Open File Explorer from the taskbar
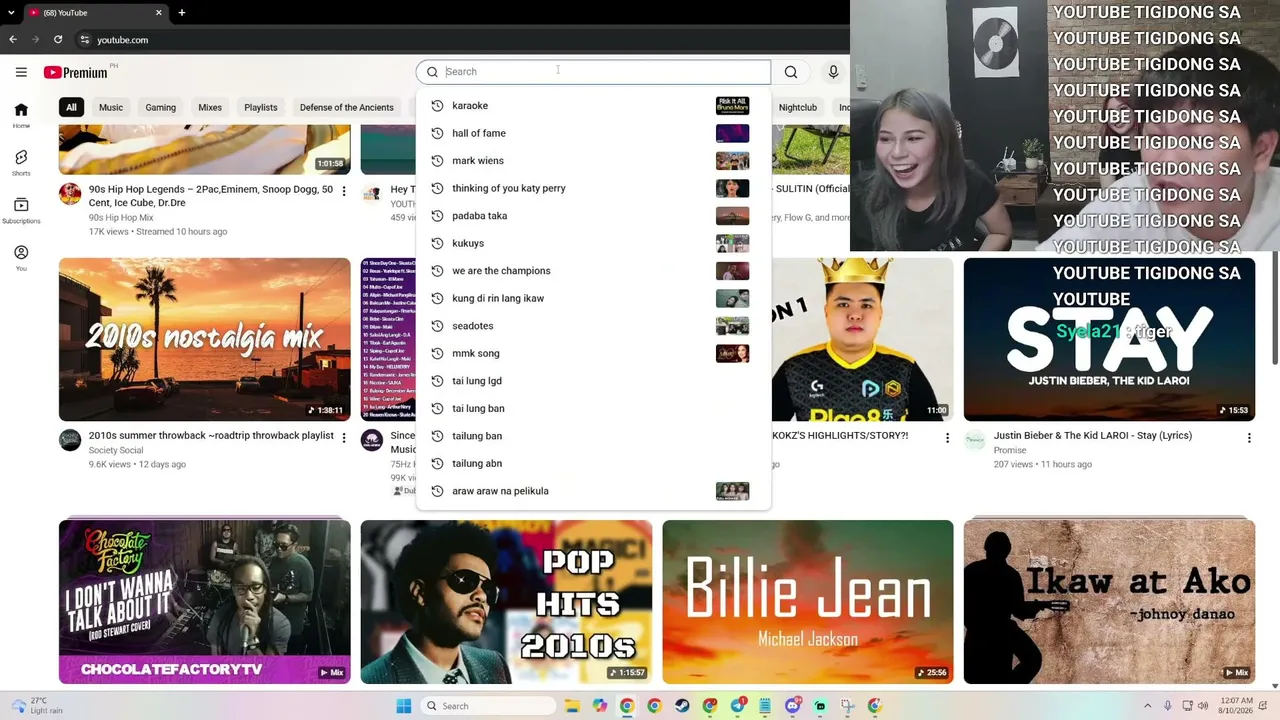Screen dimensions: 1280x720 coord(572,706)
